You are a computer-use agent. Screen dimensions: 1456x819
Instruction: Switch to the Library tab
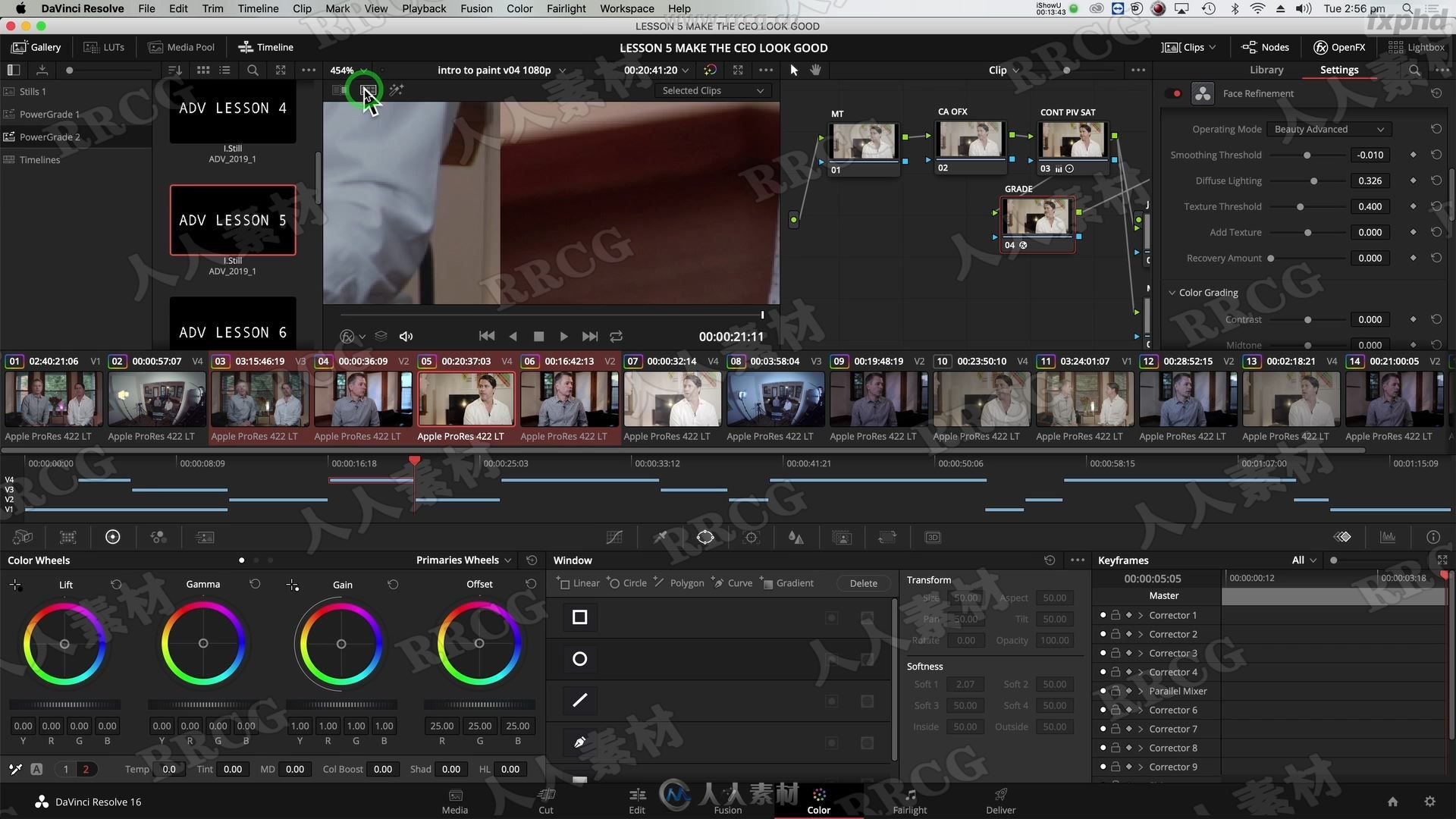tap(1266, 70)
